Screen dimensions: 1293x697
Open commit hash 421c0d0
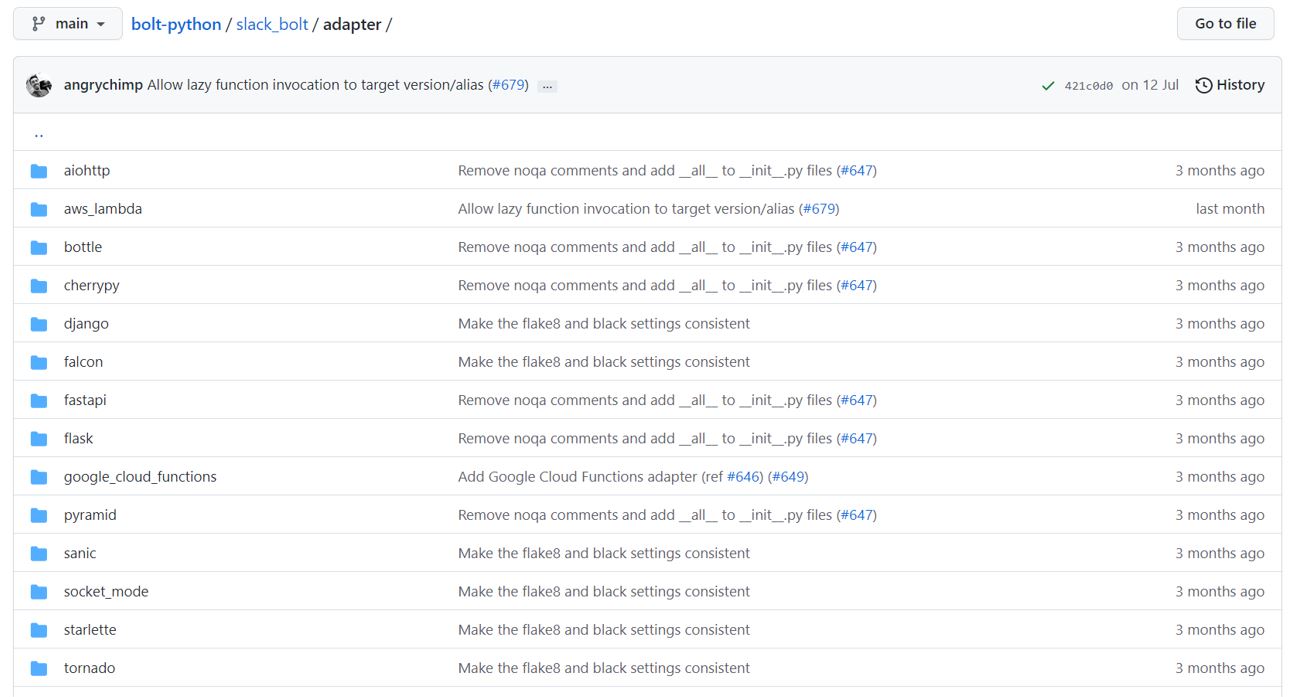[x=1088, y=86]
